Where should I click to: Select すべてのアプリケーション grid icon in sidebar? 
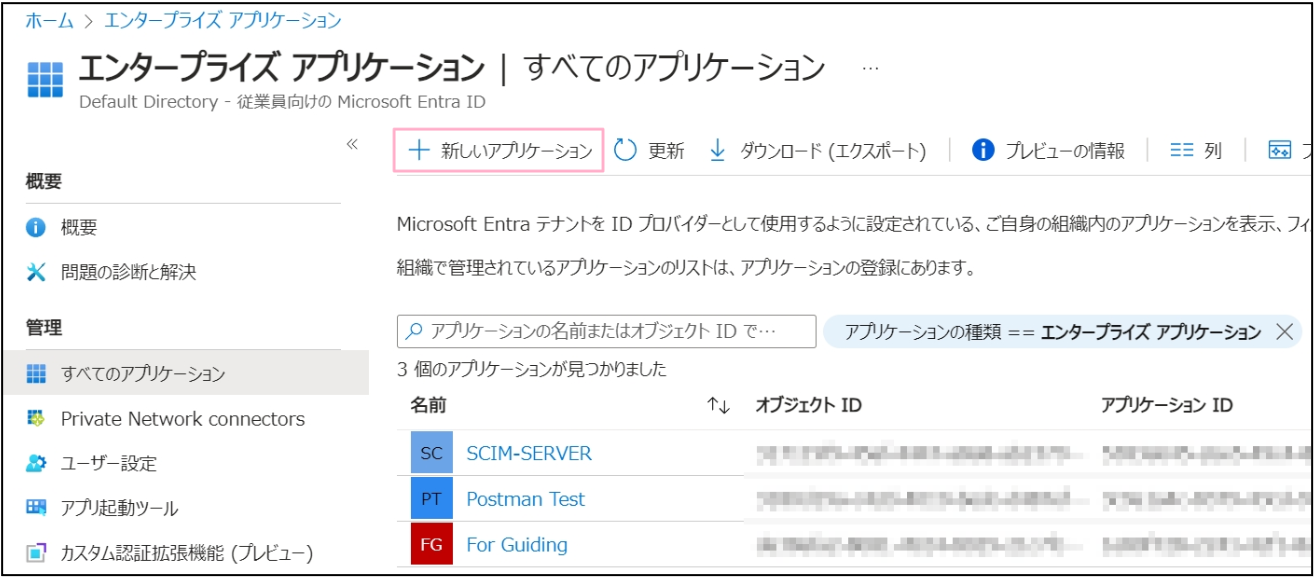pos(37,374)
